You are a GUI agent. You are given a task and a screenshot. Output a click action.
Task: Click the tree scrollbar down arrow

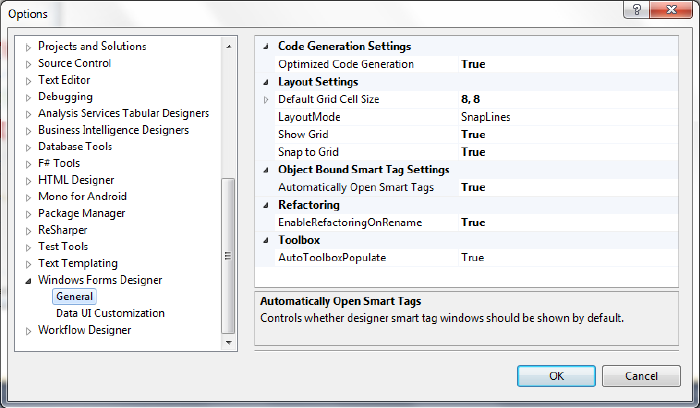coord(229,342)
